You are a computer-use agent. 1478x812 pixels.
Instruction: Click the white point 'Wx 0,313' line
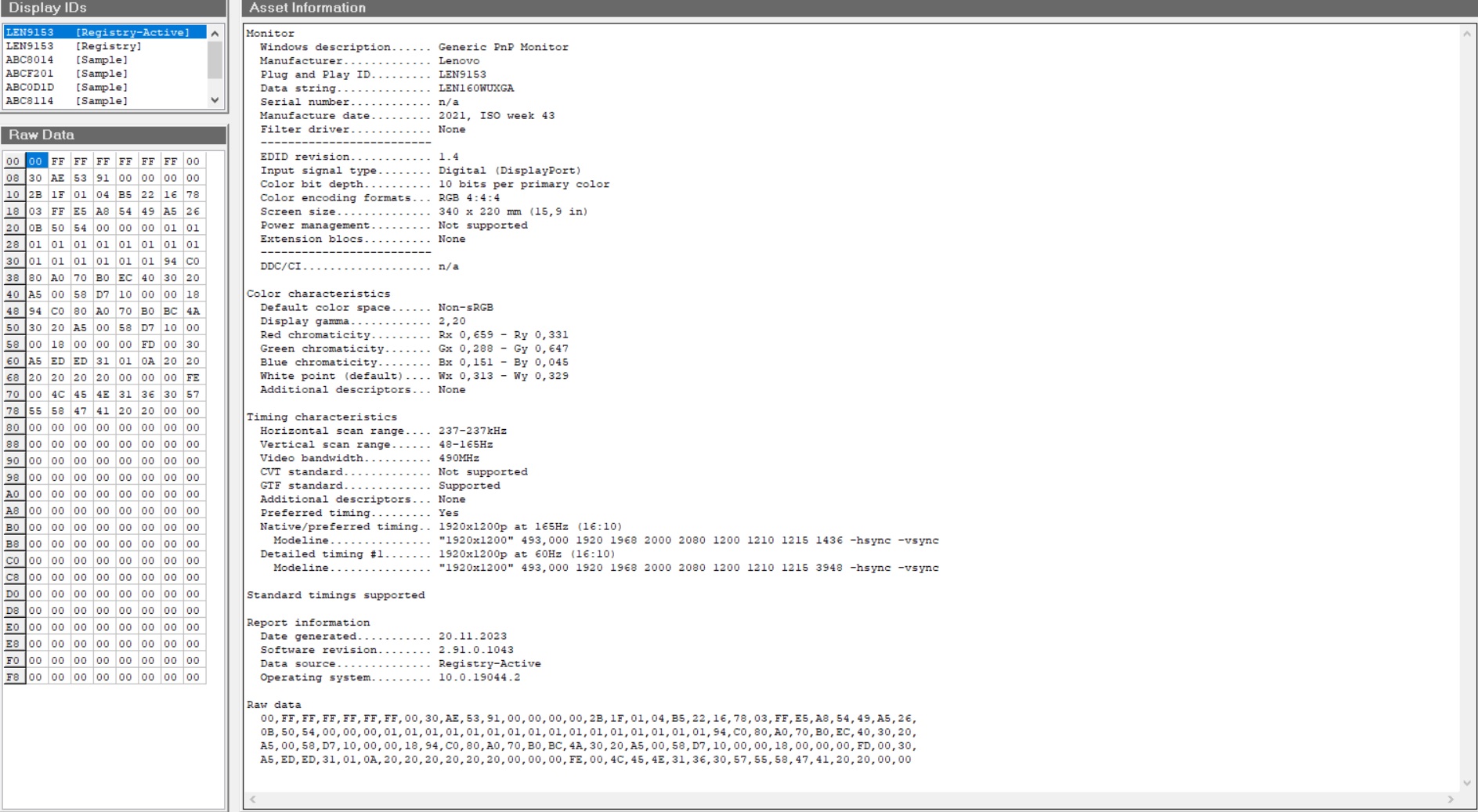[504, 376]
